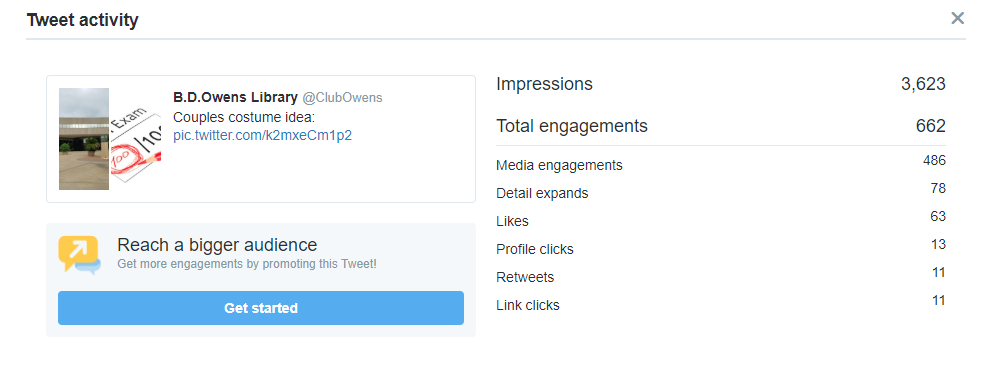Viewport: 983px width, 391px height.
Task: Close the Tweet activity dialog
Action: click(x=957, y=18)
